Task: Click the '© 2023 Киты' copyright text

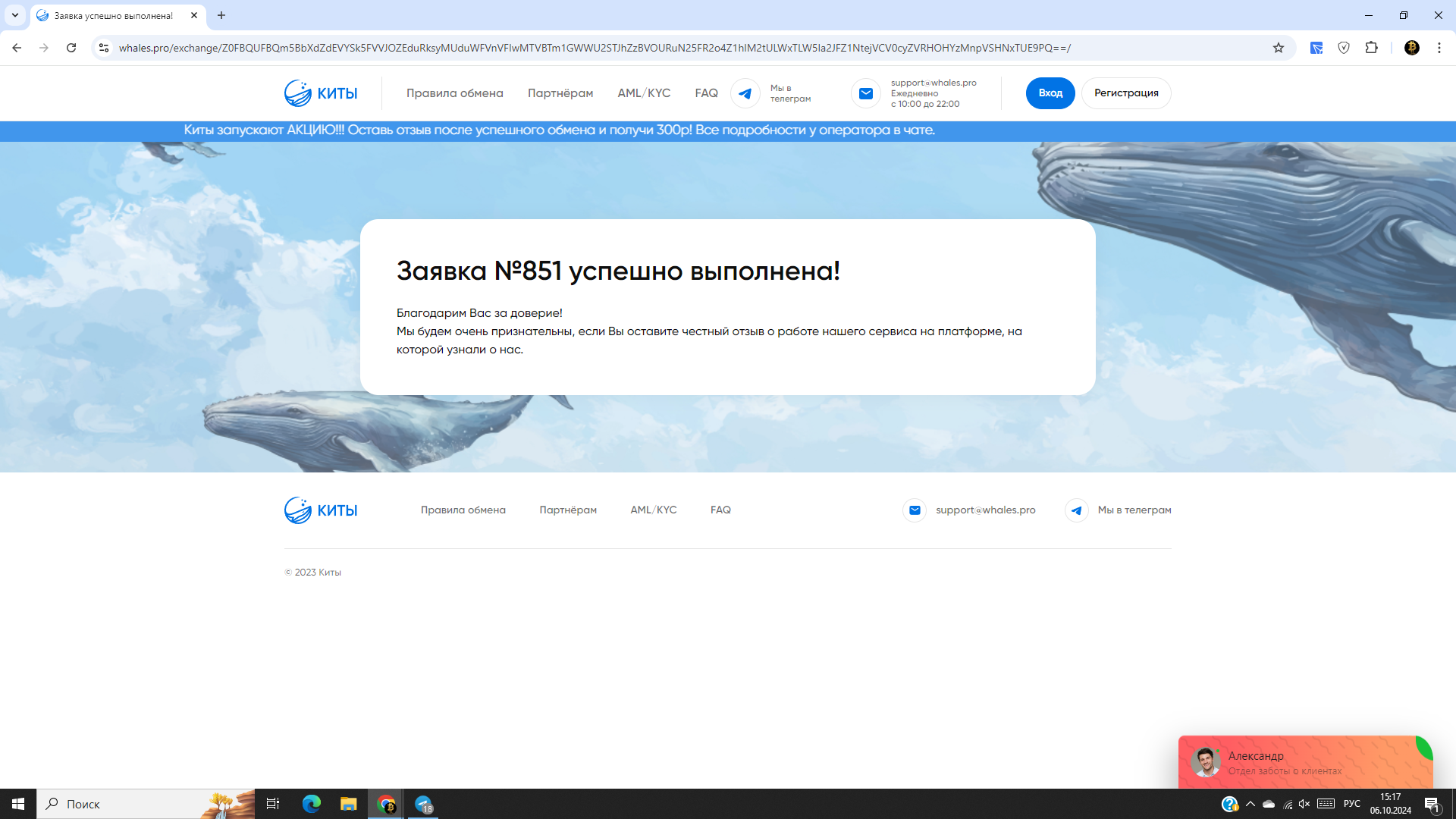Action: click(312, 573)
